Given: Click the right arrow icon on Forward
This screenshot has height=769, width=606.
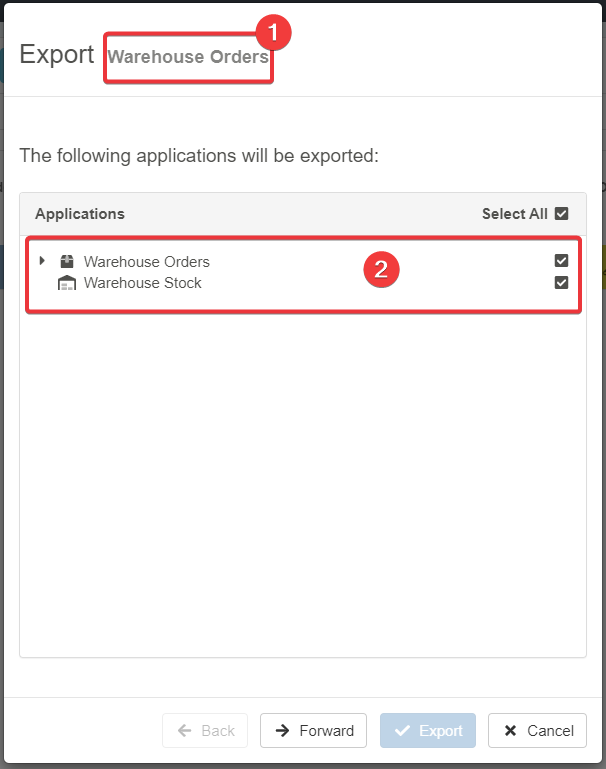Looking at the screenshot, I should pos(283,731).
